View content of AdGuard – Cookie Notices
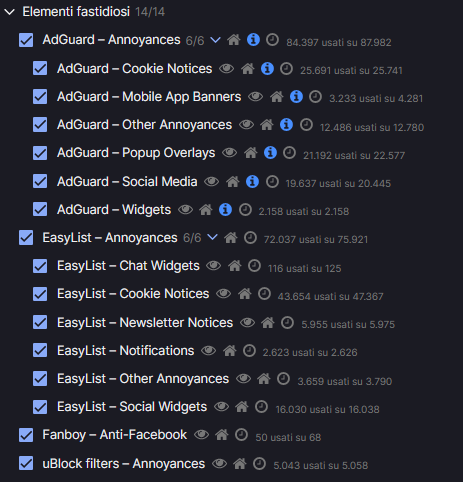 tap(226, 69)
